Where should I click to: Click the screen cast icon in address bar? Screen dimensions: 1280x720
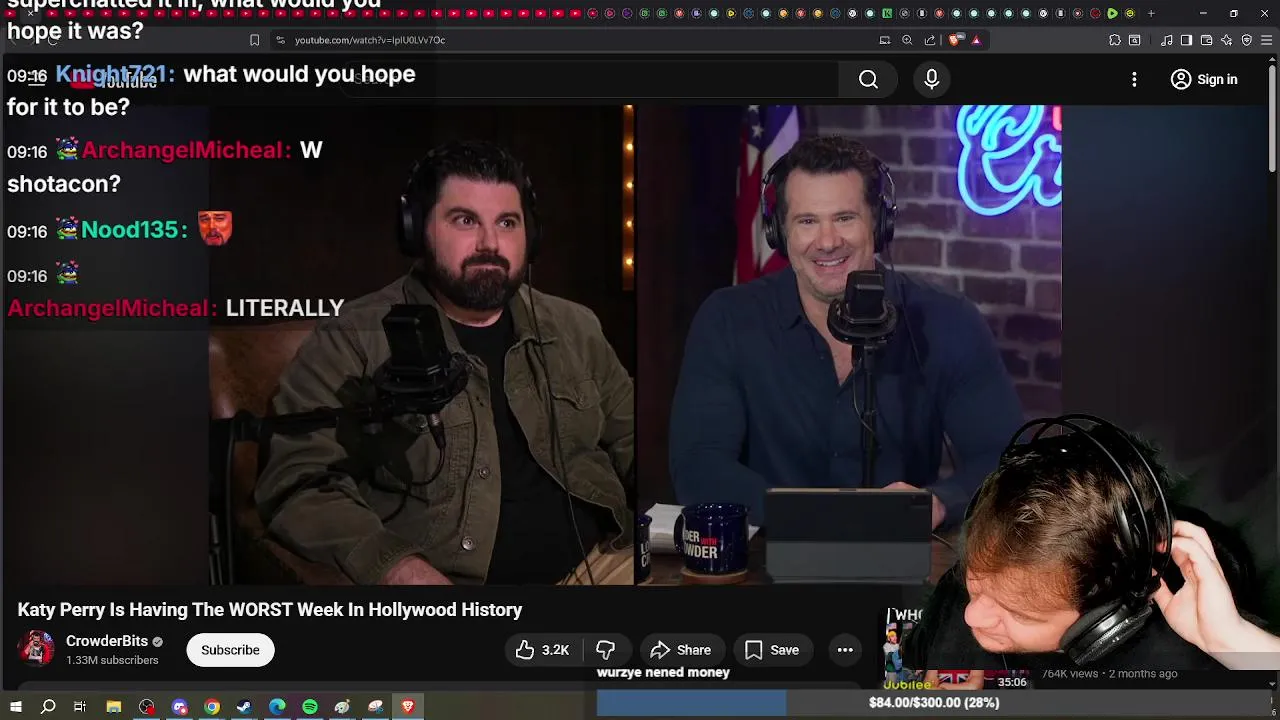(x=885, y=40)
